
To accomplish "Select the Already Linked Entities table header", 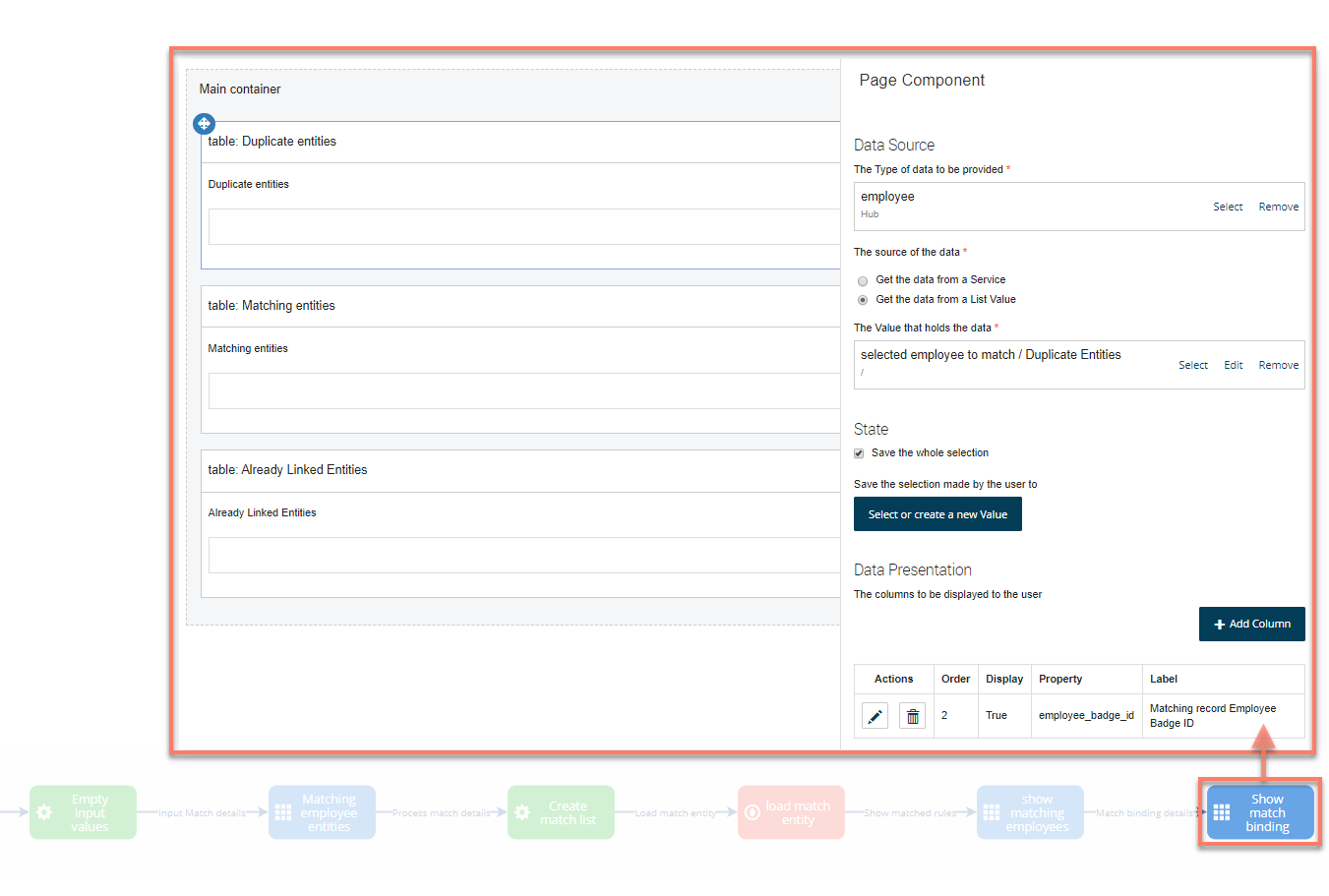I will 287,470.
